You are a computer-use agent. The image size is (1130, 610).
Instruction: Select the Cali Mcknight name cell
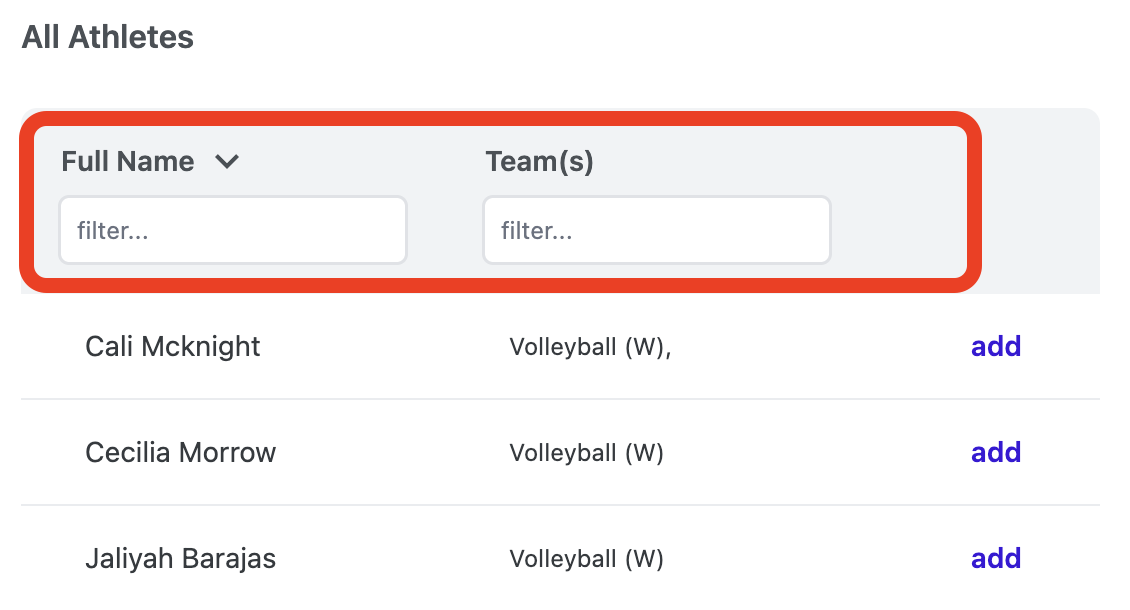173,347
